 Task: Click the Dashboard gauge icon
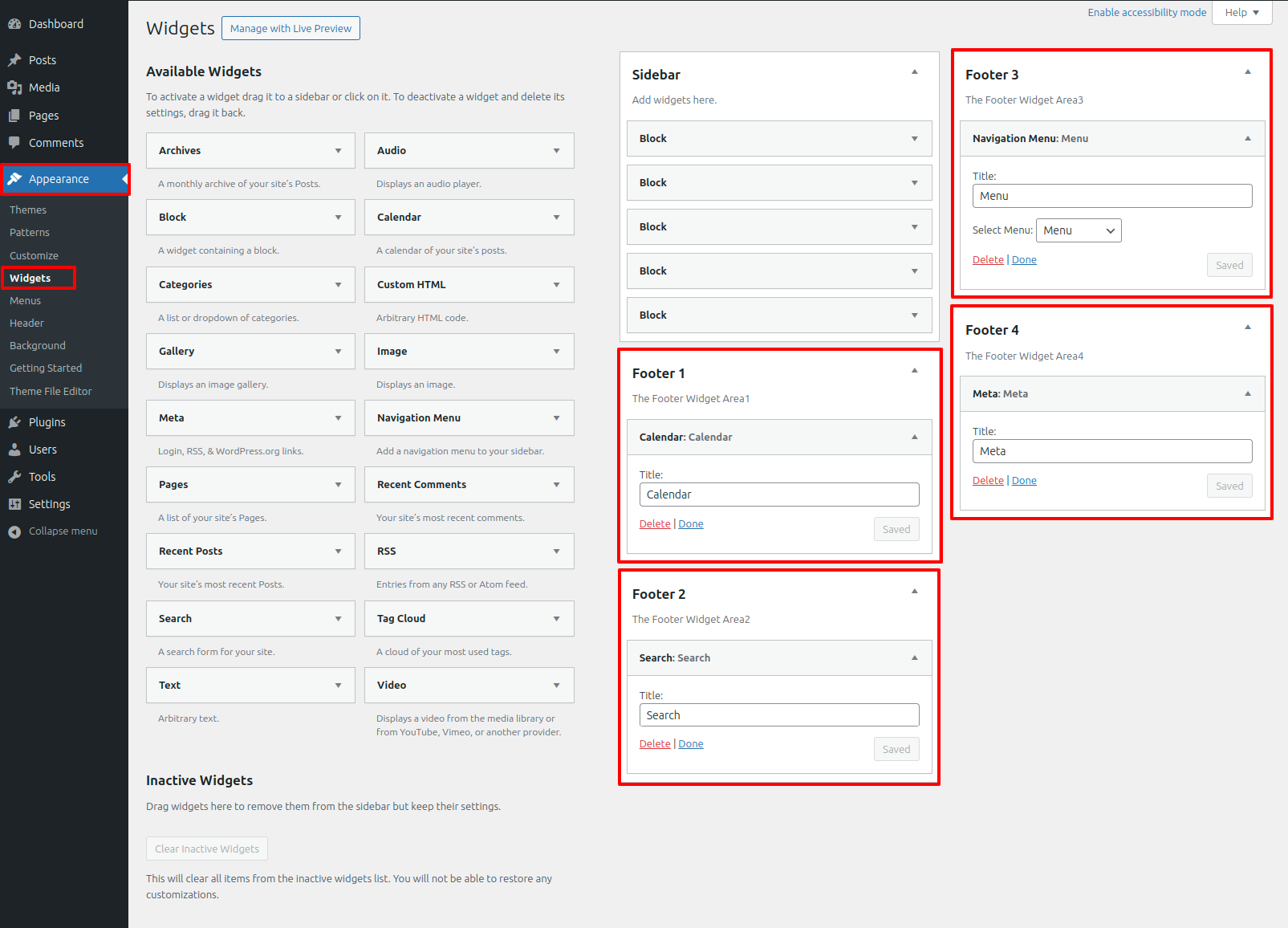pos(14,24)
